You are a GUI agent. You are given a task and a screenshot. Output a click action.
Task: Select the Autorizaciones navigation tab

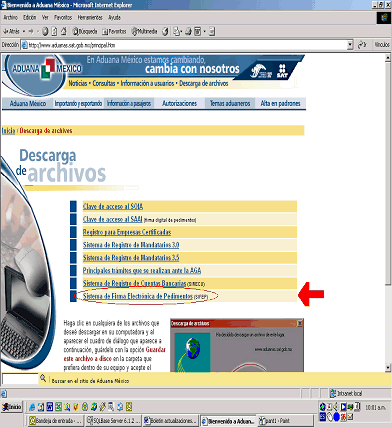(x=179, y=104)
